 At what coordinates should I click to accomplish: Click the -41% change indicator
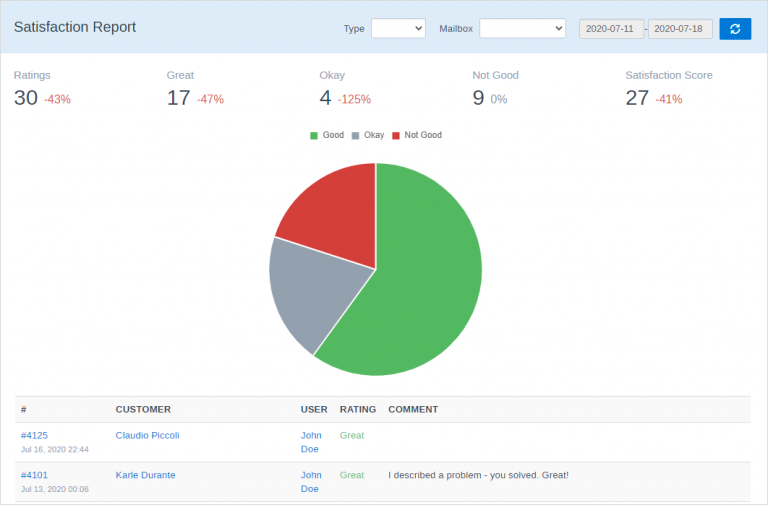(669, 99)
